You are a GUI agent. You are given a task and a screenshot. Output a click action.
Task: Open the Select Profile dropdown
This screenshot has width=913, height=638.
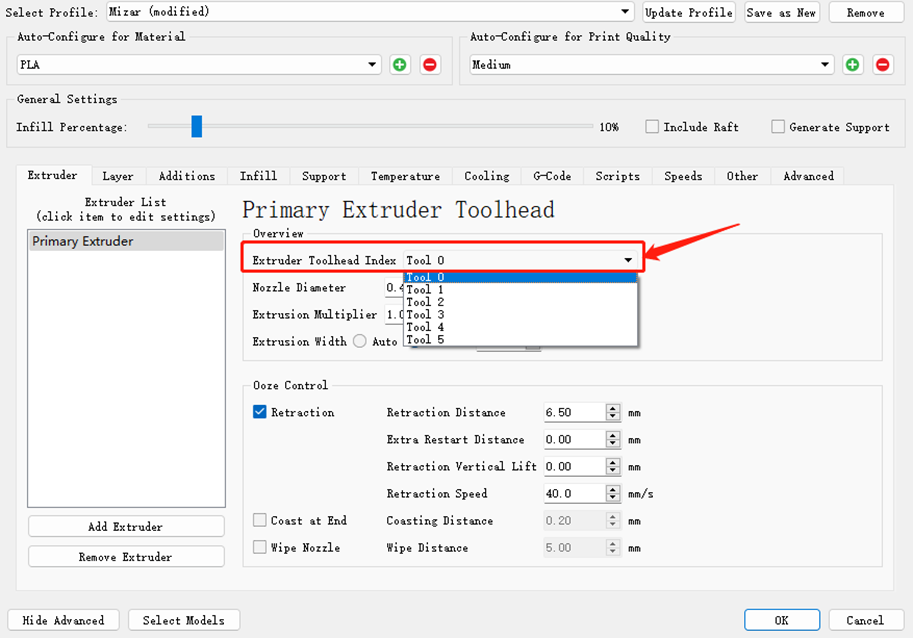point(369,12)
